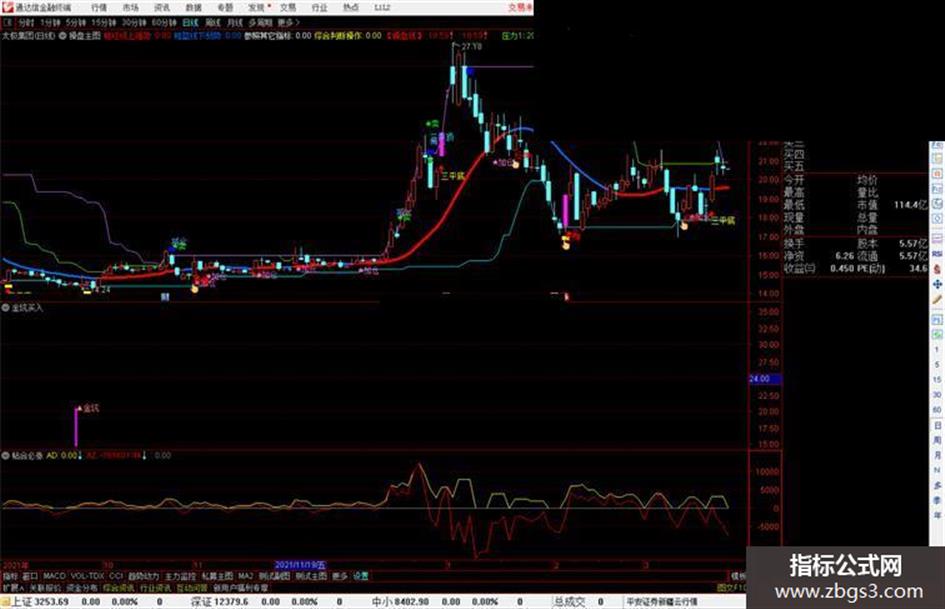
Task: Open the 热点 menu
Action: click(x=351, y=7)
